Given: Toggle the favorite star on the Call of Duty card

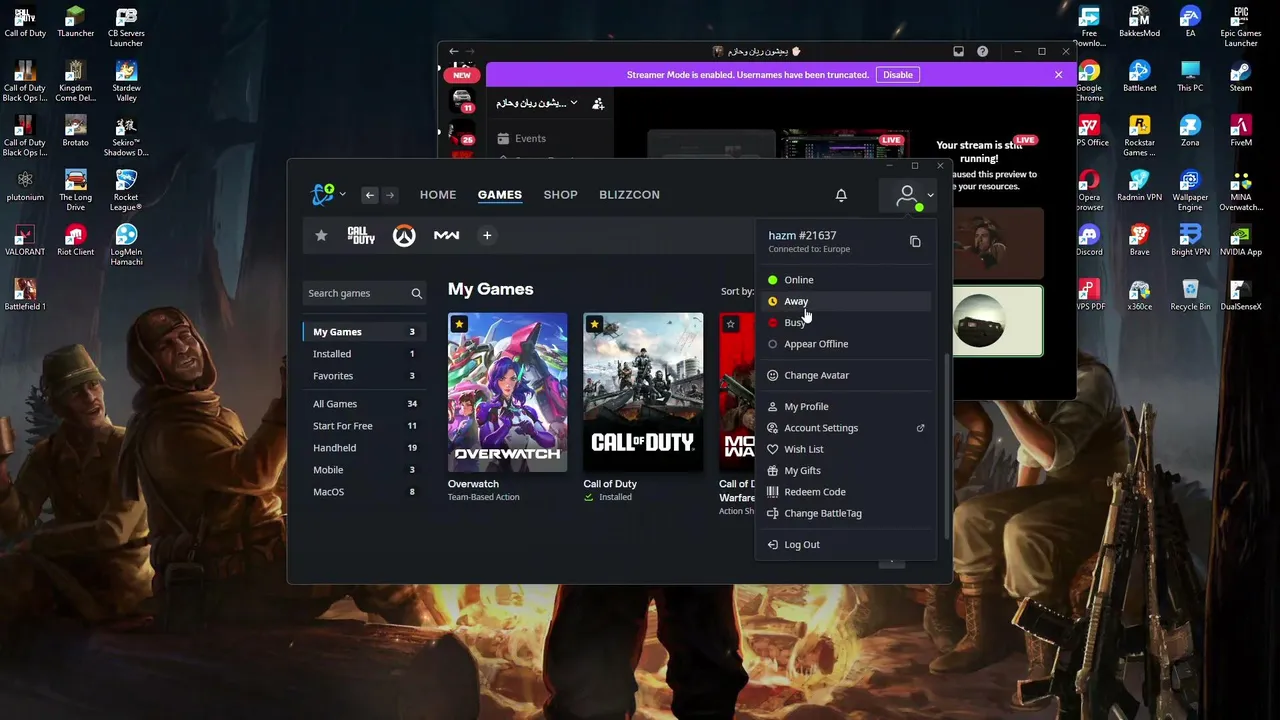Looking at the screenshot, I should tap(595, 324).
